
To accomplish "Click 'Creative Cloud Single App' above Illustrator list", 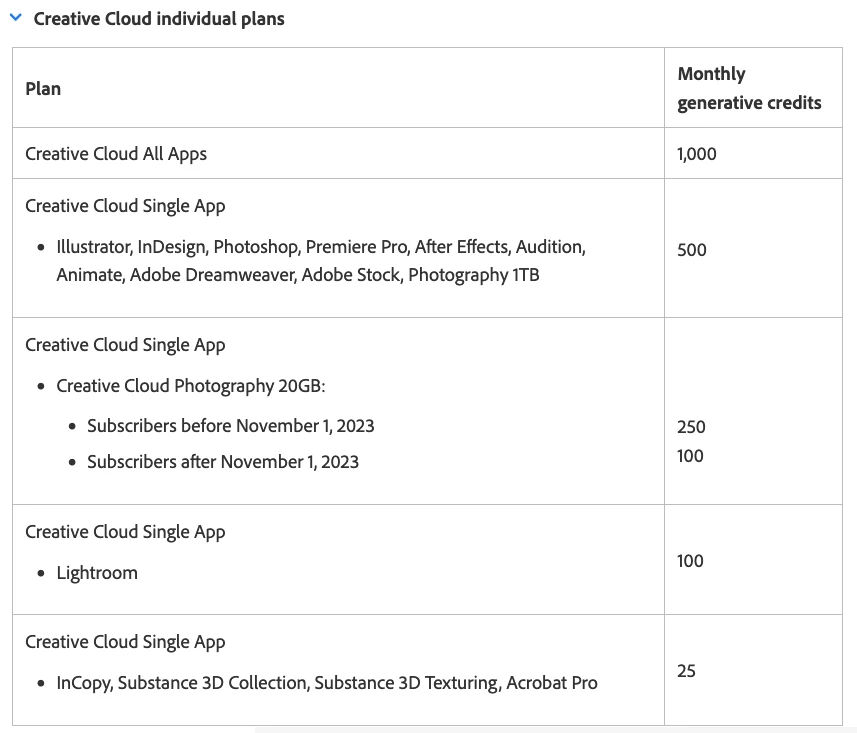I will (125, 206).
